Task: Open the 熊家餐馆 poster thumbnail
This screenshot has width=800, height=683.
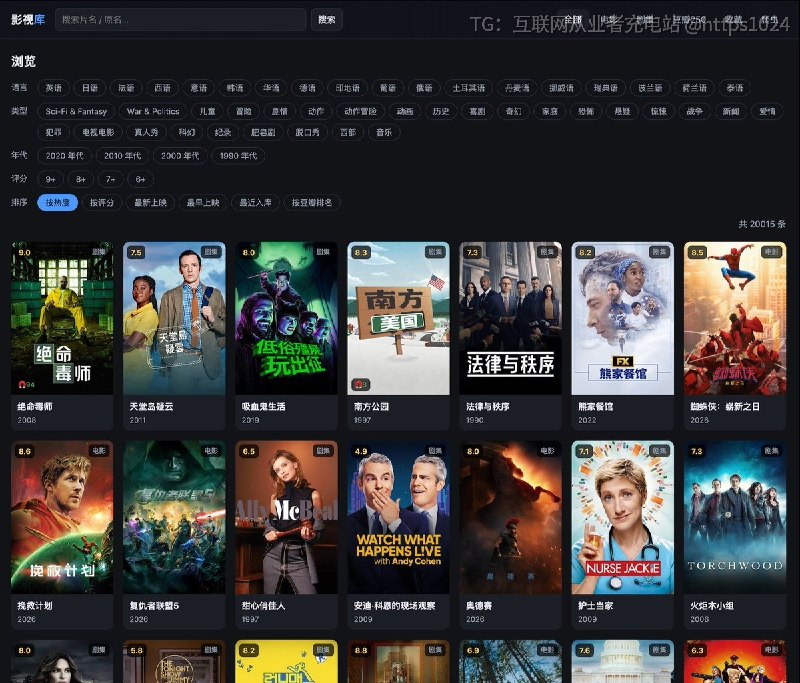Action: tap(622, 318)
